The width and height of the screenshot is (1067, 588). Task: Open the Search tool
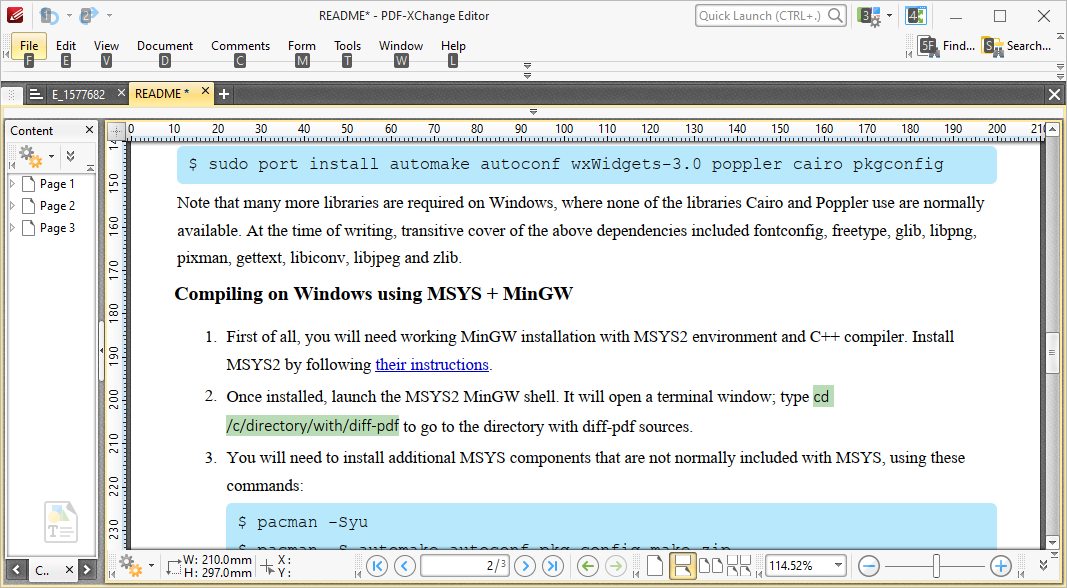1018,45
